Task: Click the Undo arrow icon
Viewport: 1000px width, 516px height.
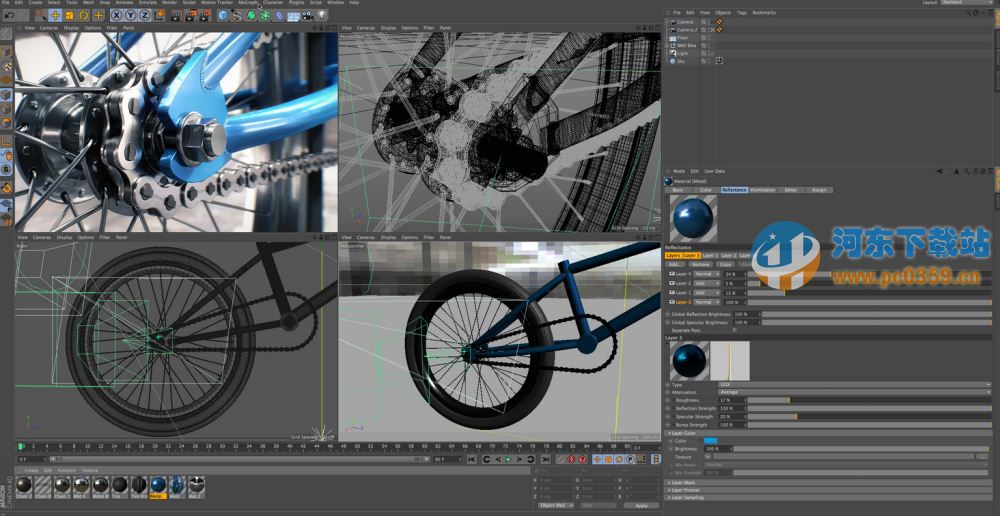Action: click(x=10, y=15)
